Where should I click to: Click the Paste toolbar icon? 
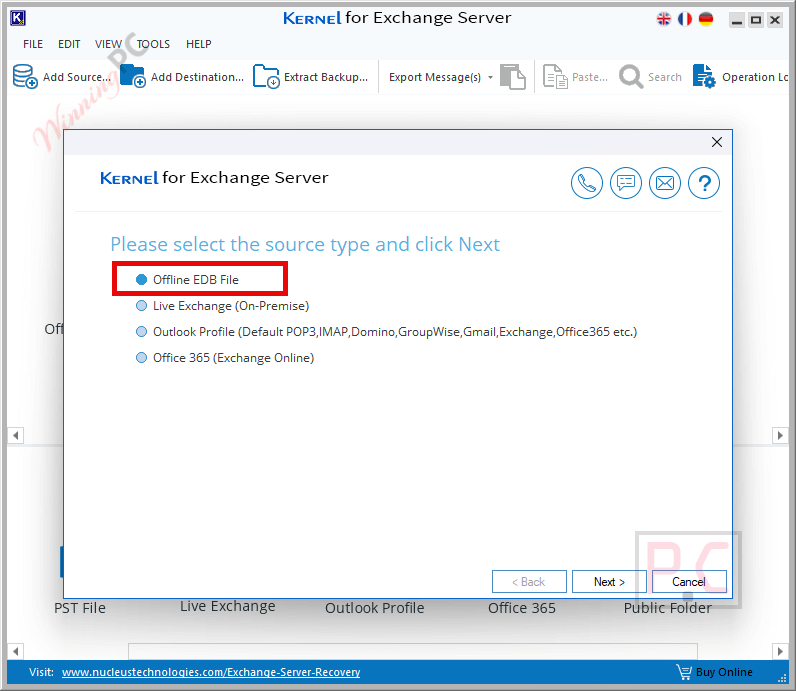click(x=555, y=77)
